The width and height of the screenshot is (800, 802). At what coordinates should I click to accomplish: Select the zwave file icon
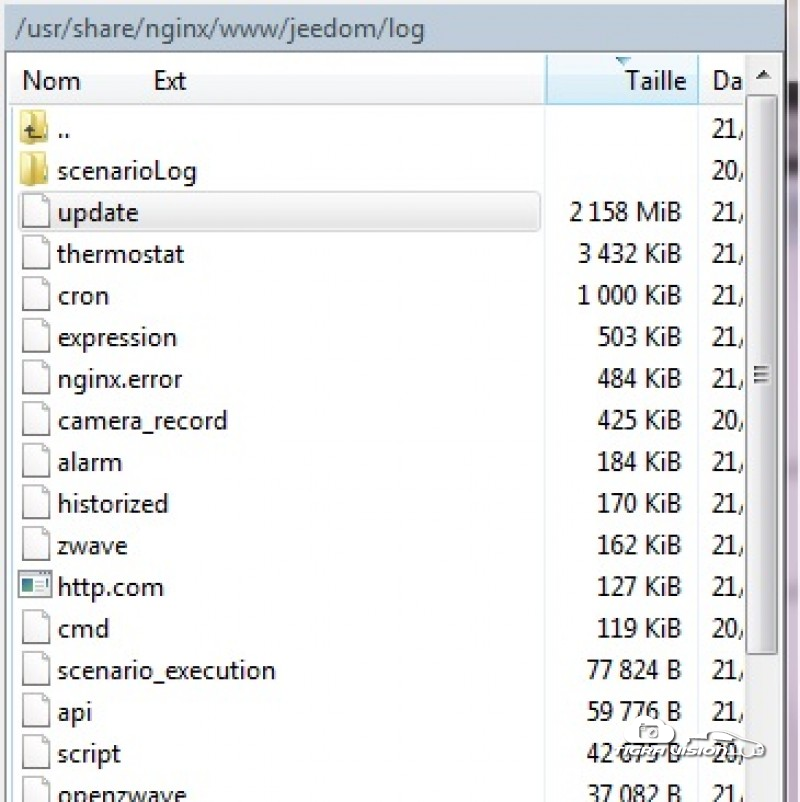tap(36, 546)
